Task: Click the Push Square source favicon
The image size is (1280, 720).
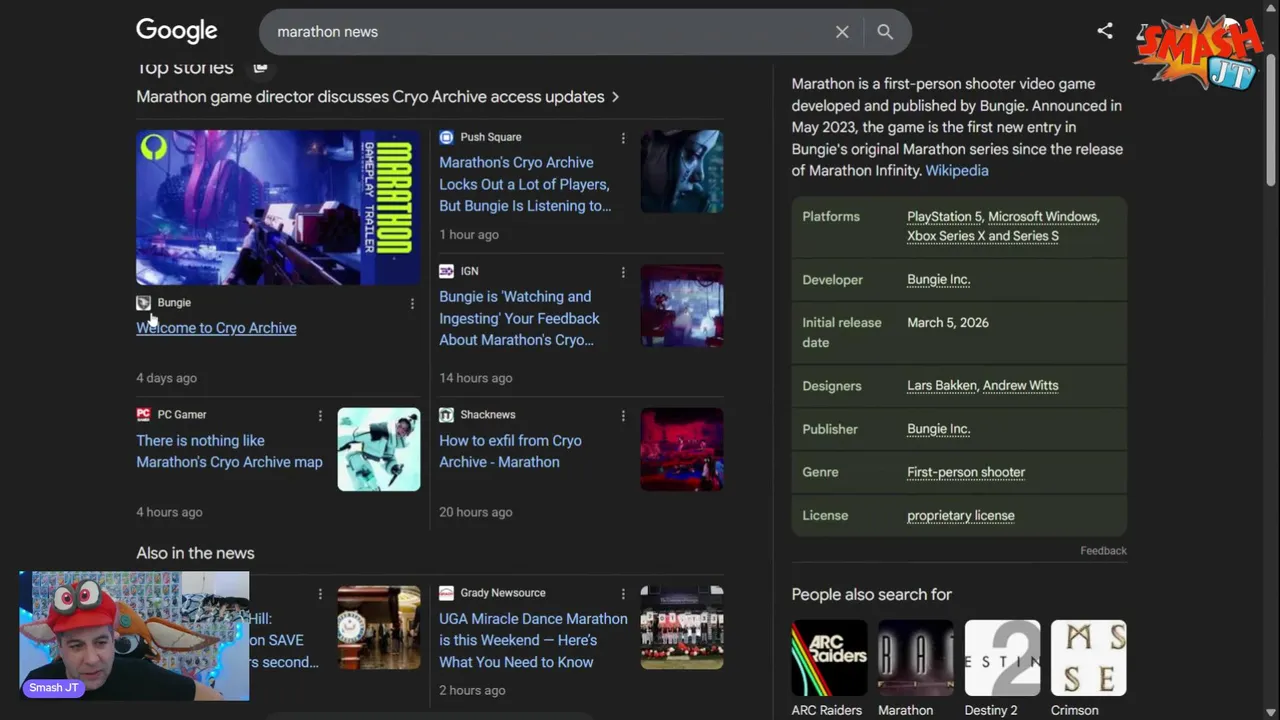Action: pyautogui.click(x=446, y=137)
